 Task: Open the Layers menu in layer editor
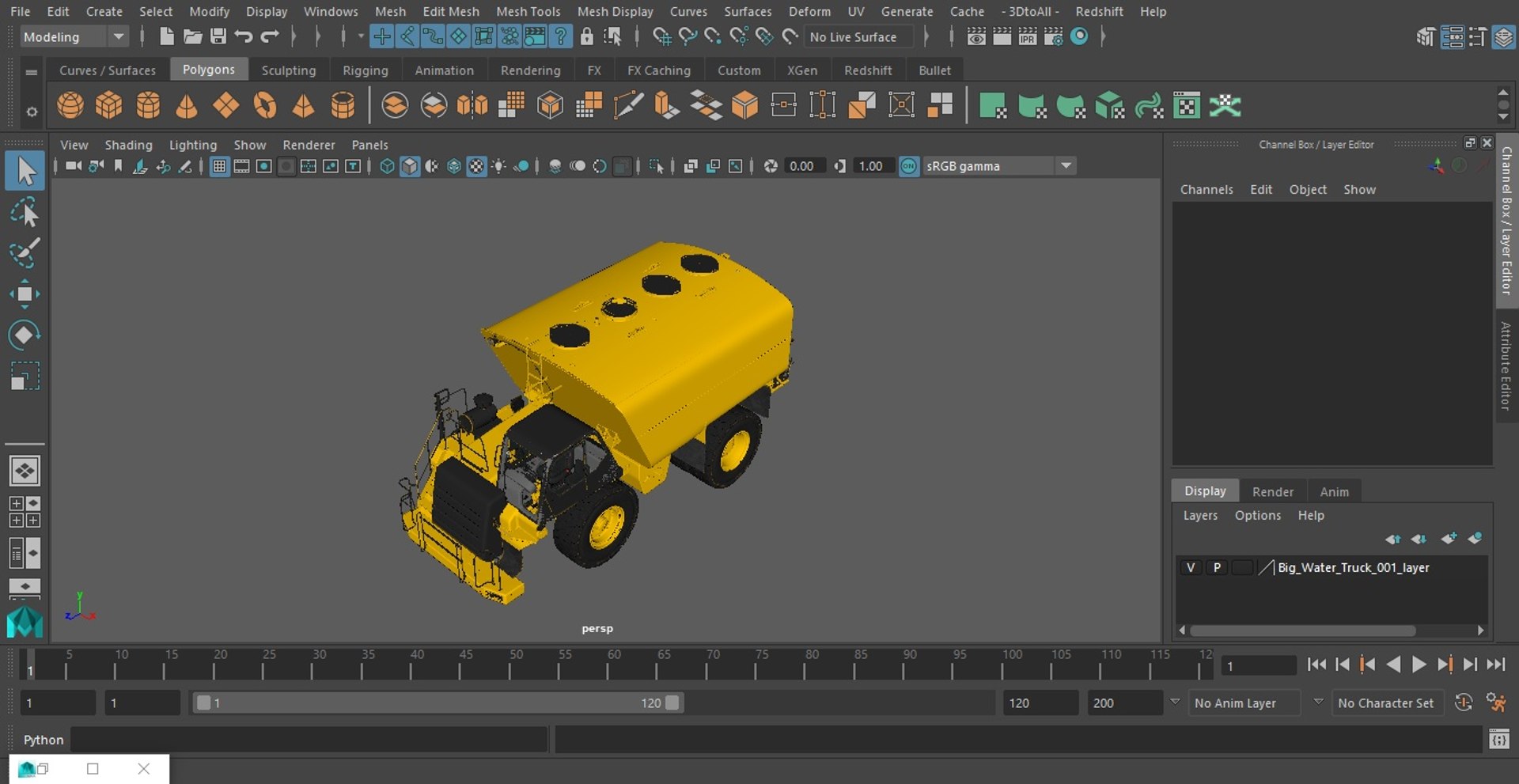tap(1200, 515)
